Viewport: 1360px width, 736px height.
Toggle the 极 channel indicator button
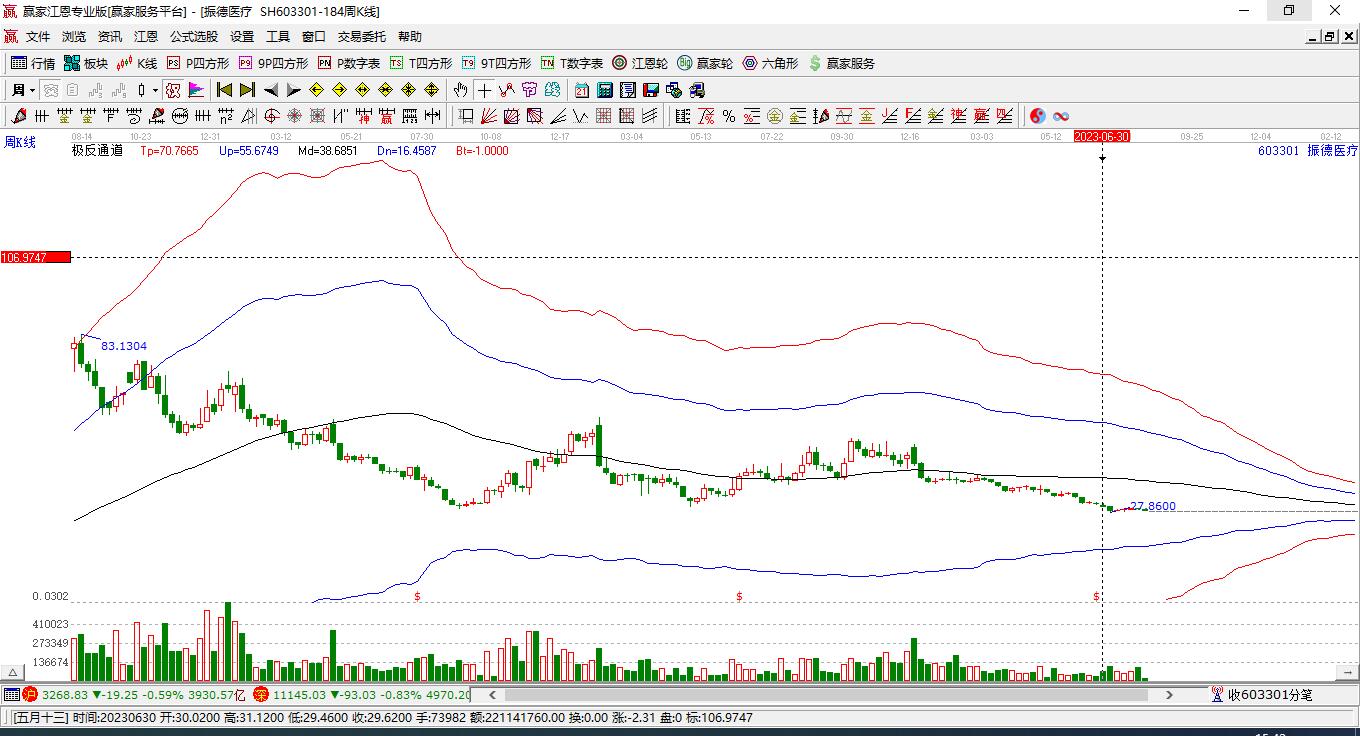pos(173,90)
